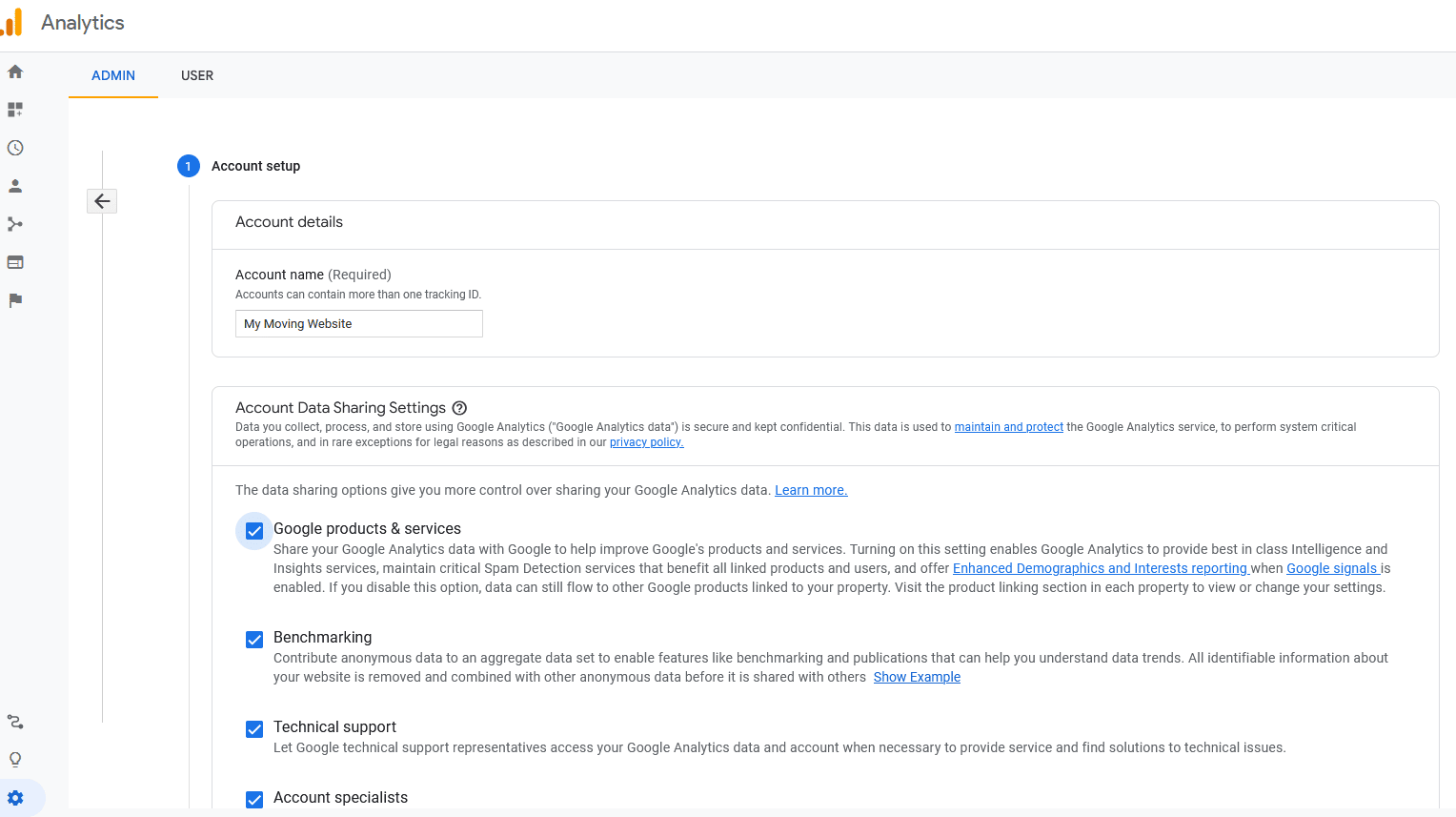Open Conversions flag icon in sidebar

click(15, 300)
